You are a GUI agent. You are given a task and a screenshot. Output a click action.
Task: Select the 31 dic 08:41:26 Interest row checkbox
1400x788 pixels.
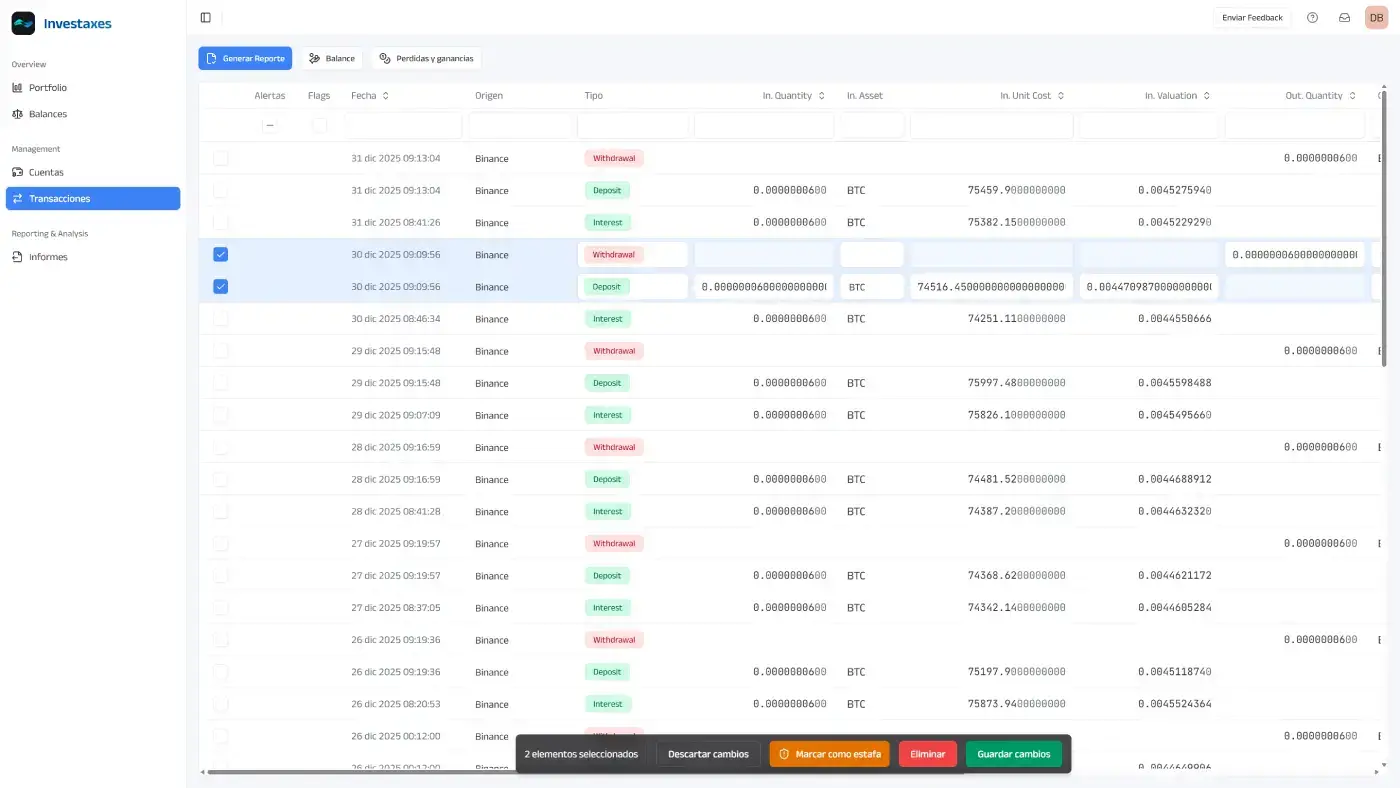221,222
